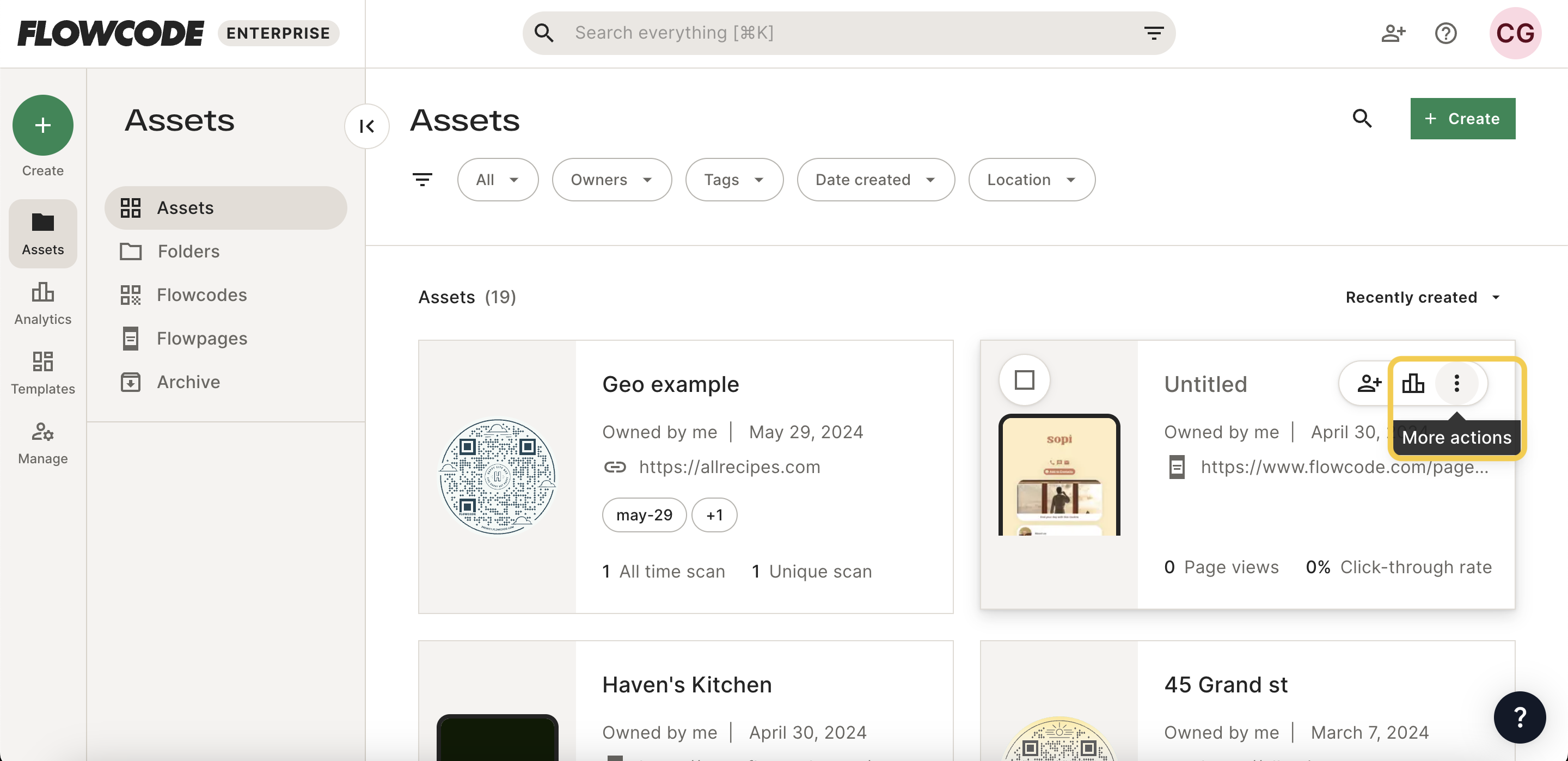Image resolution: width=1568 pixels, height=761 pixels.
Task: Open the Haven's Kitchen asset title
Action: coord(687,684)
